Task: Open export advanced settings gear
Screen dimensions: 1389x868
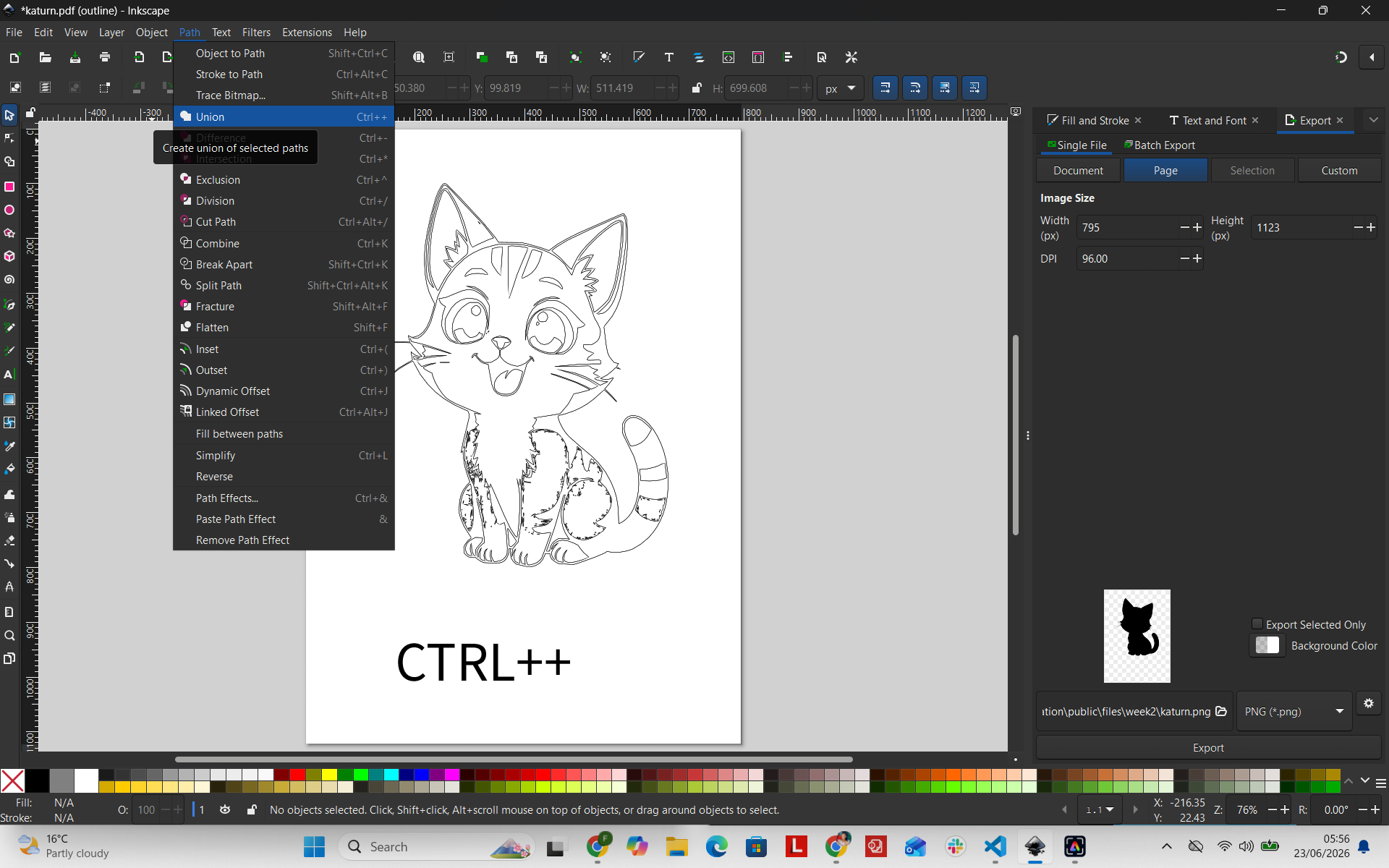Action: pos(1369,703)
